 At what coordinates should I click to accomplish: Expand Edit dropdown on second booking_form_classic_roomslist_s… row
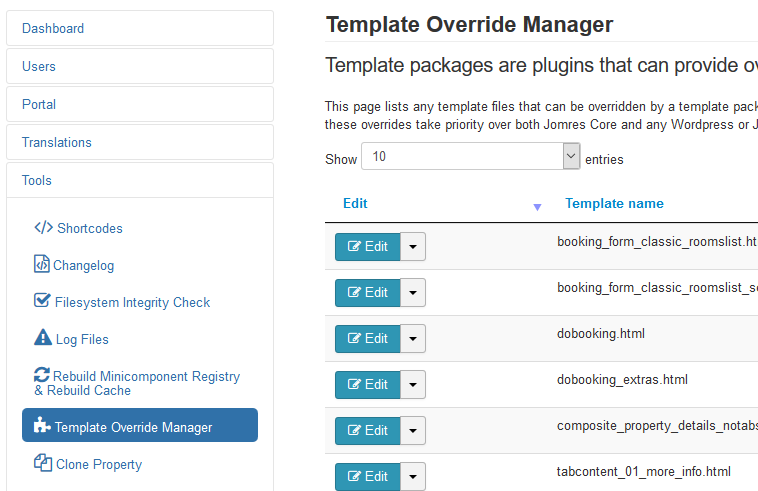[x=413, y=292]
